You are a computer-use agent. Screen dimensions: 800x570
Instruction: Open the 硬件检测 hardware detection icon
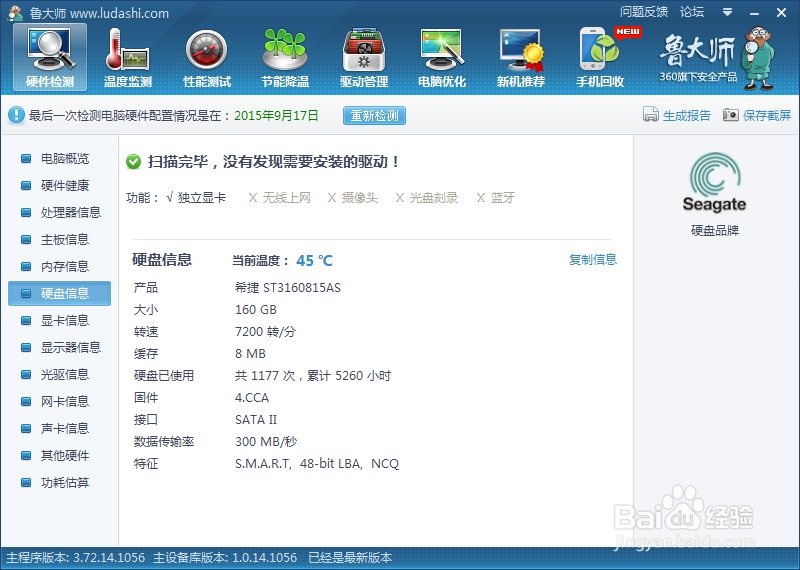pos(50,57)
